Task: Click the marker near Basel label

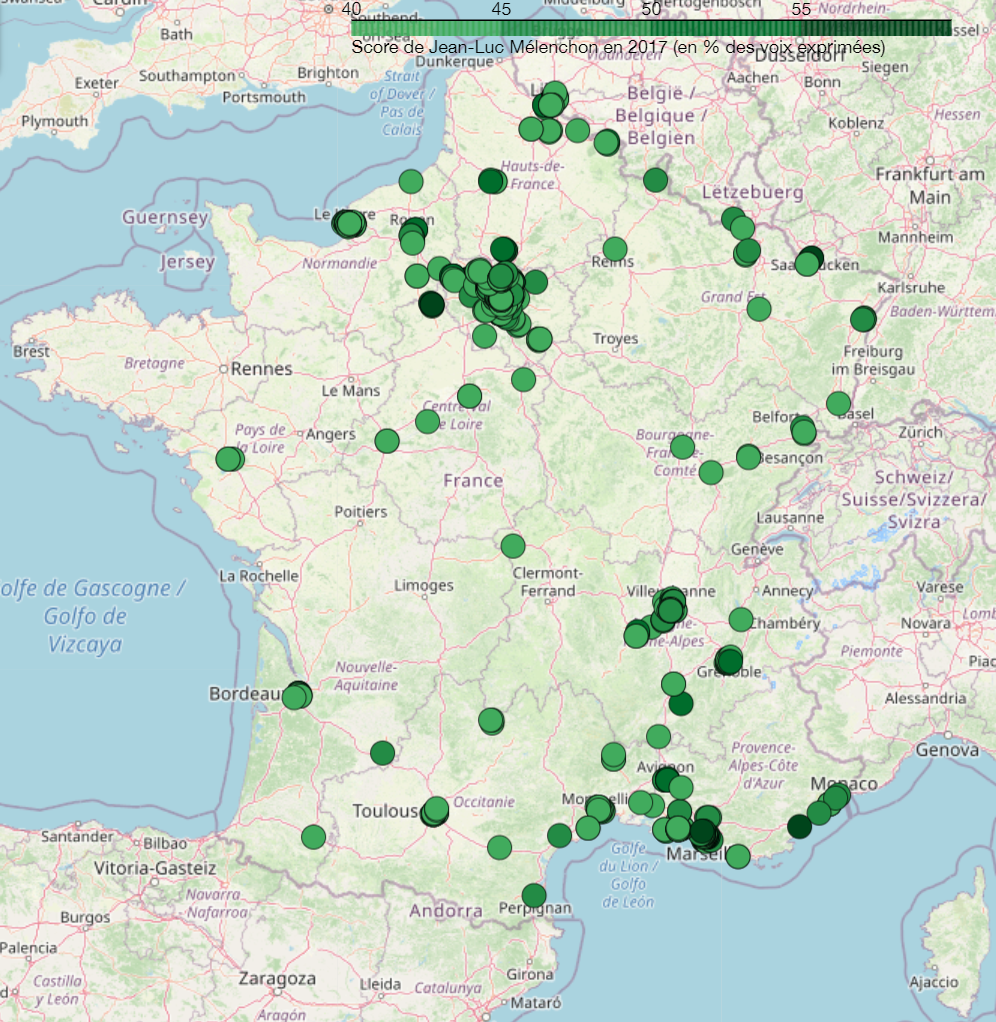Action: coord(838,403)
